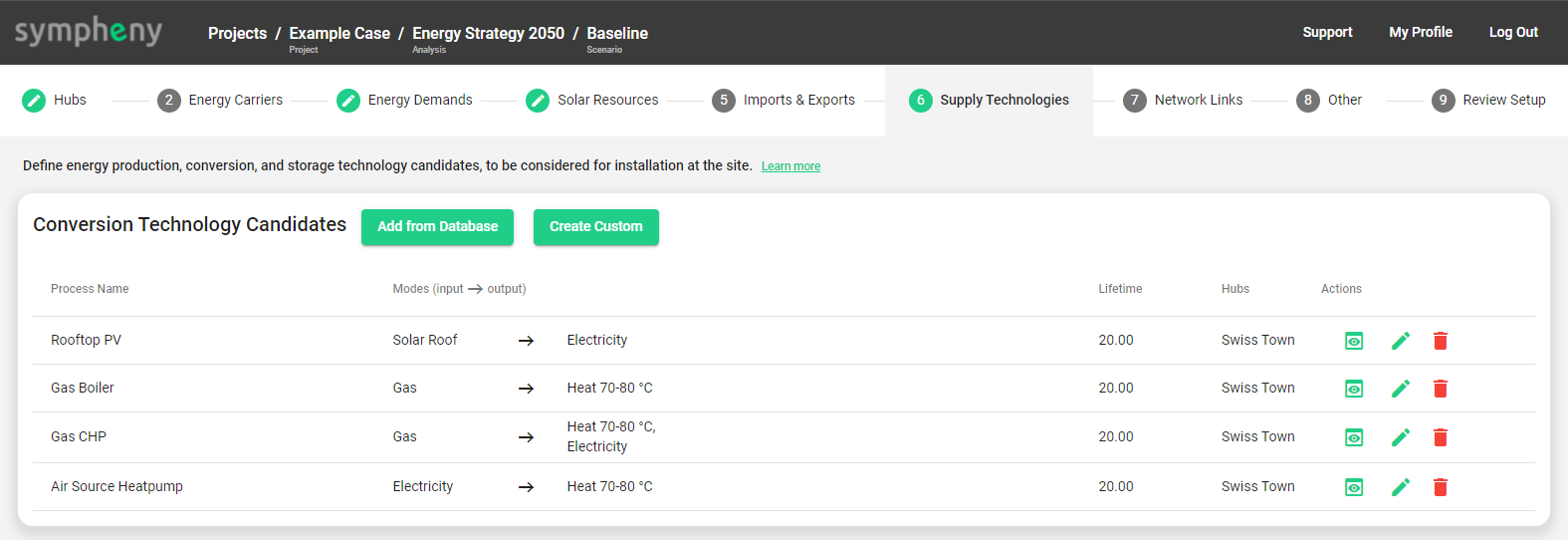View Gas Boiler details via eye icon

point(1354,389)
